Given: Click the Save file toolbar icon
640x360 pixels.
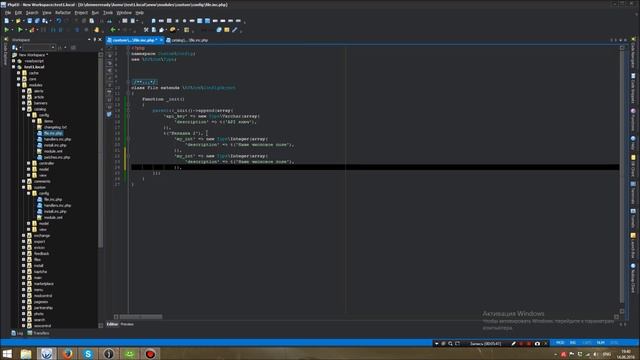Looking at the screenshot, I should pyautogui.click(x=29, y=21).
